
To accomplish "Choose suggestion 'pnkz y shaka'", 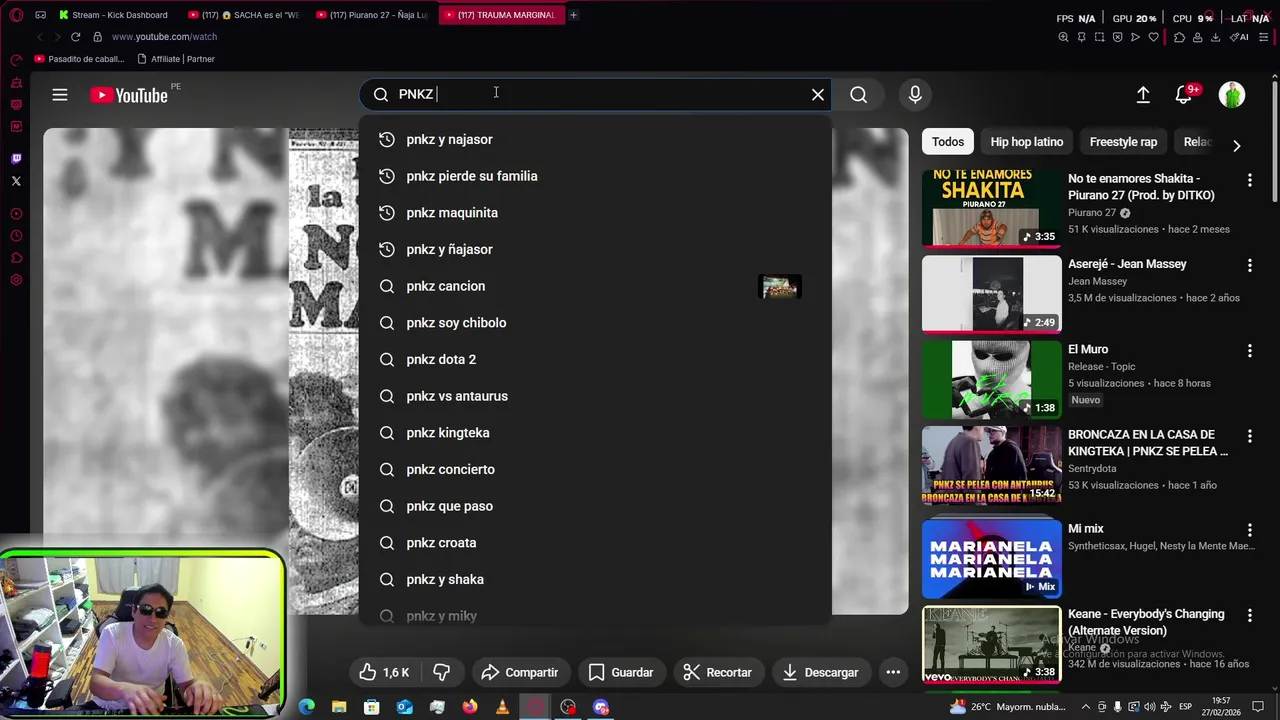I will 595,579.
